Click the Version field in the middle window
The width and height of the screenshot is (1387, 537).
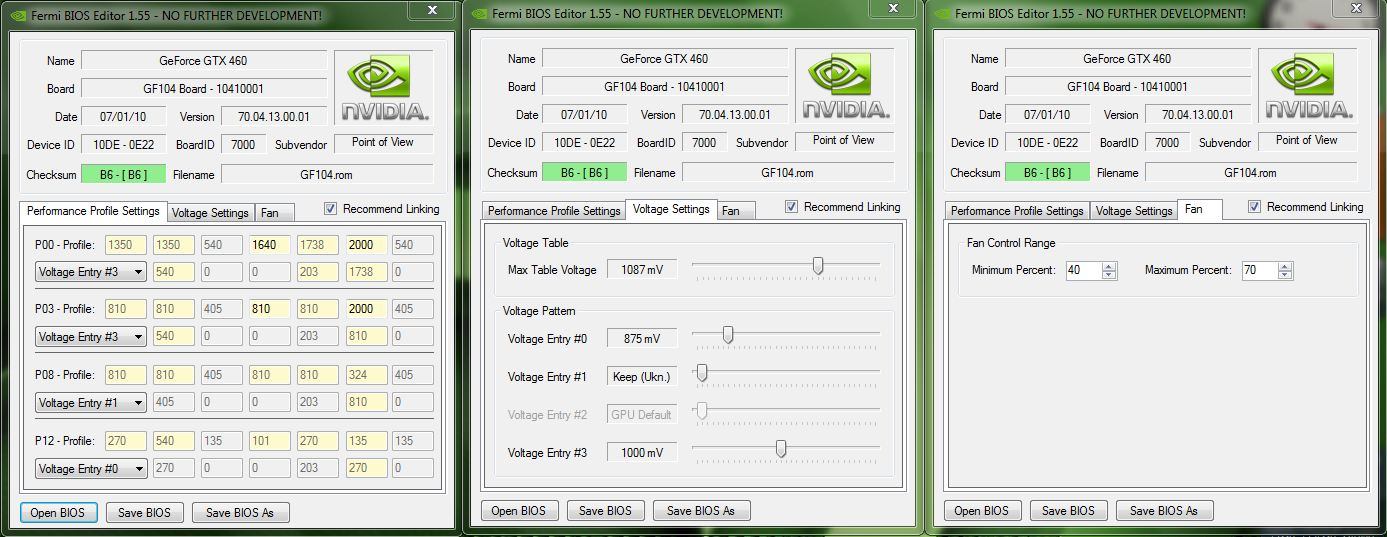(735, 115)
